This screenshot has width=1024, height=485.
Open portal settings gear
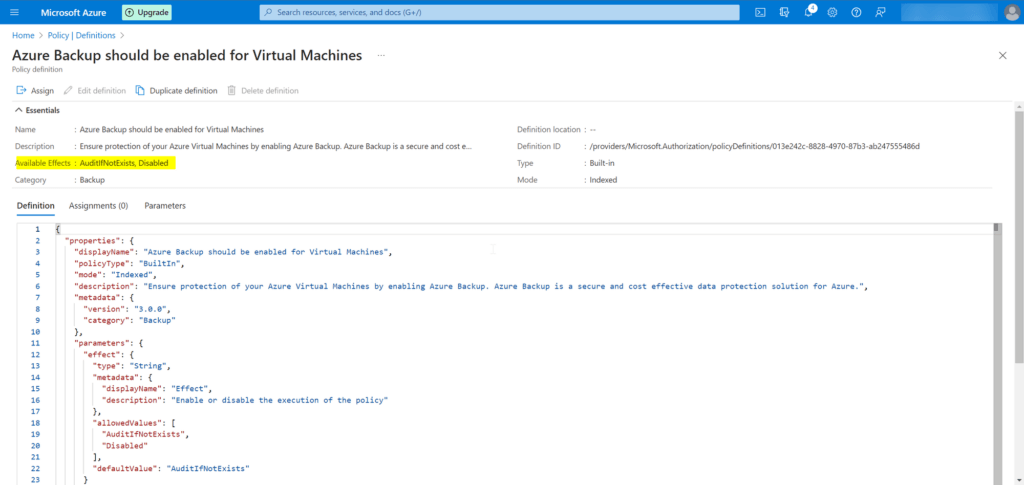[832, 12]
